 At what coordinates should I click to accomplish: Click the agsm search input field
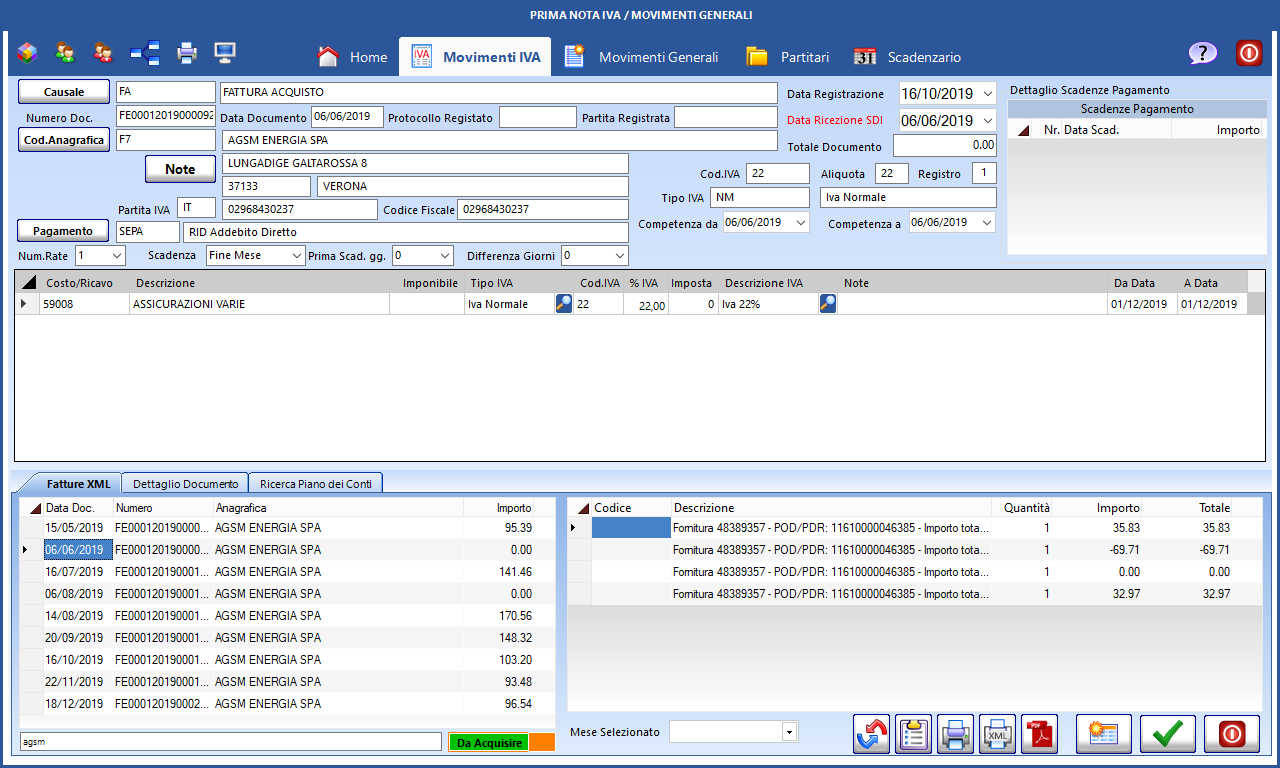tap(230, 742)
